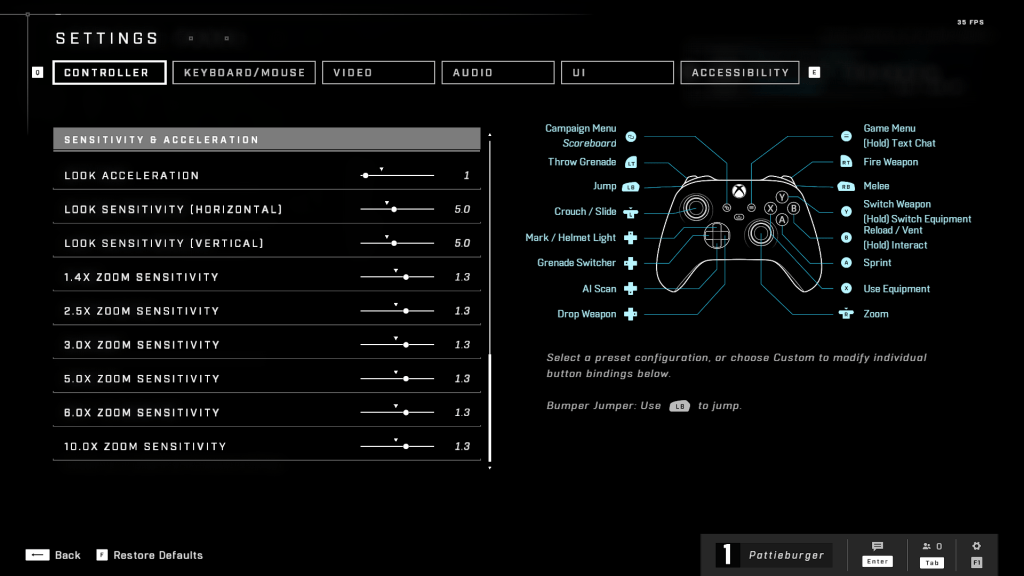Click the scroll down arrow of settings list
This screenshot has height=576, width=1024.
coord(489,467)
